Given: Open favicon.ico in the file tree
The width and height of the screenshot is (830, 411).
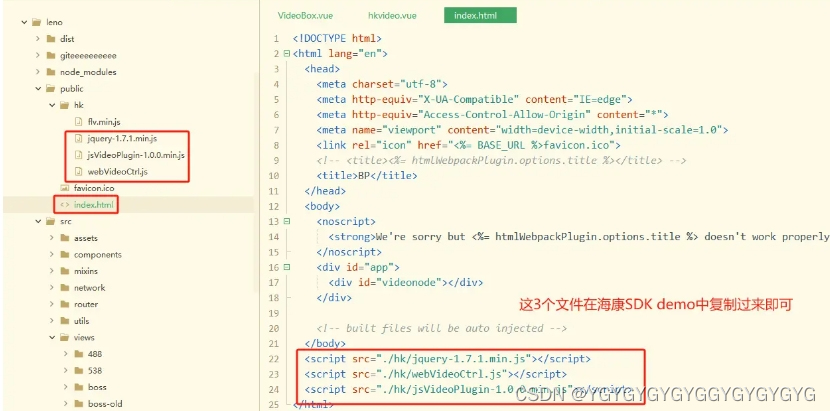Looking at the screenshot, I should click(x=94, y=188).
